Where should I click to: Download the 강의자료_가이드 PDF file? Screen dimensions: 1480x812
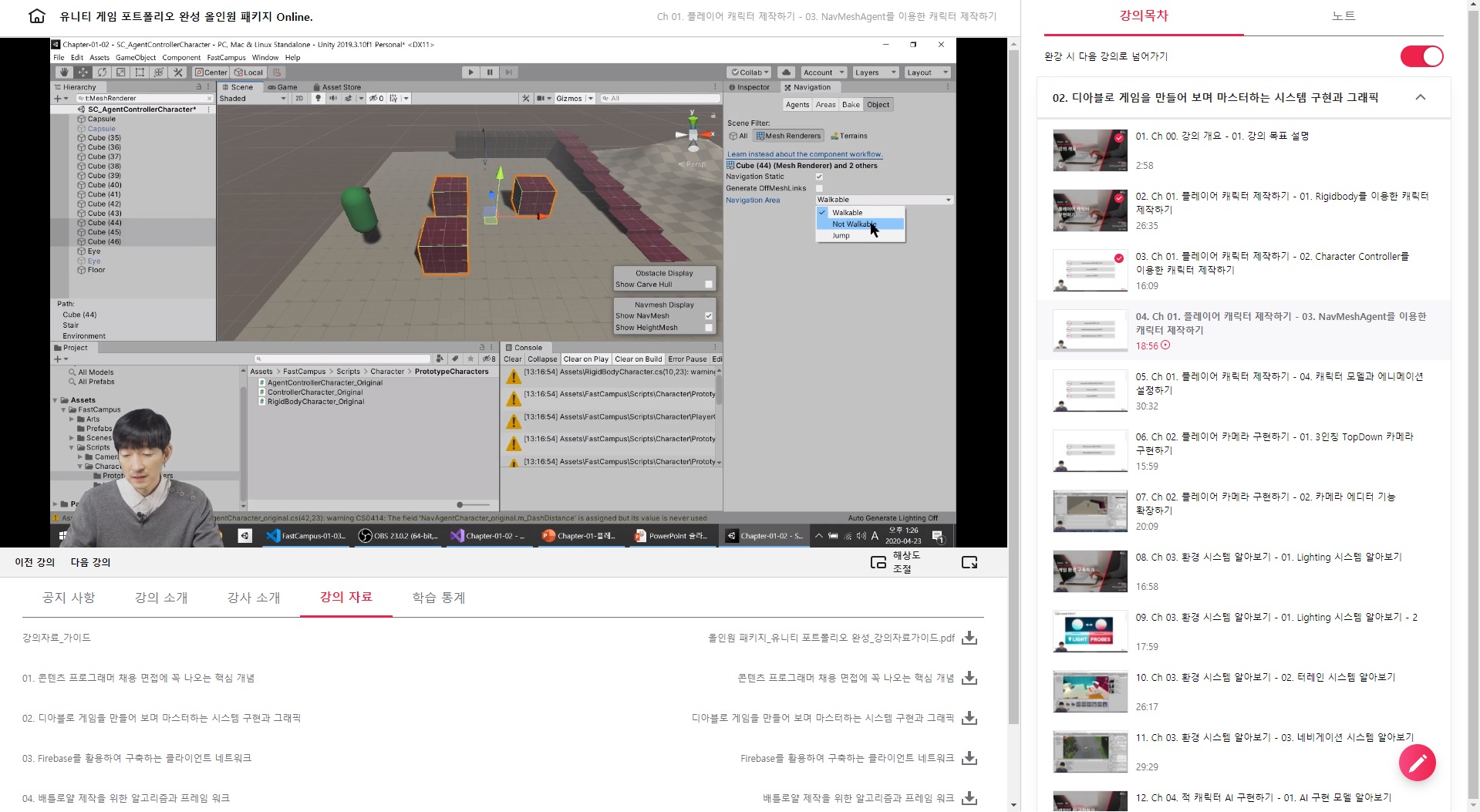[970, 638]
